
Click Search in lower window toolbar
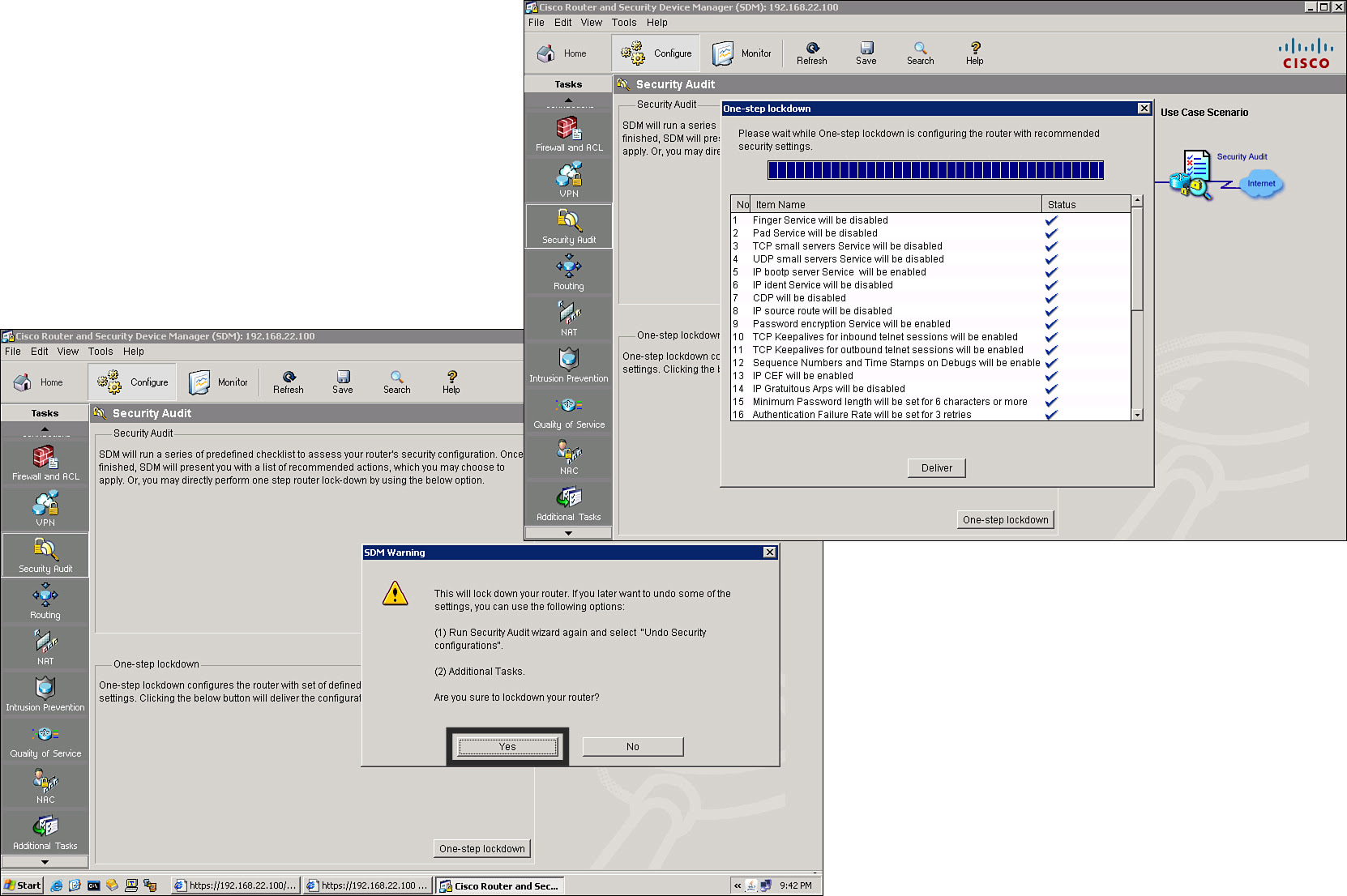397,382
